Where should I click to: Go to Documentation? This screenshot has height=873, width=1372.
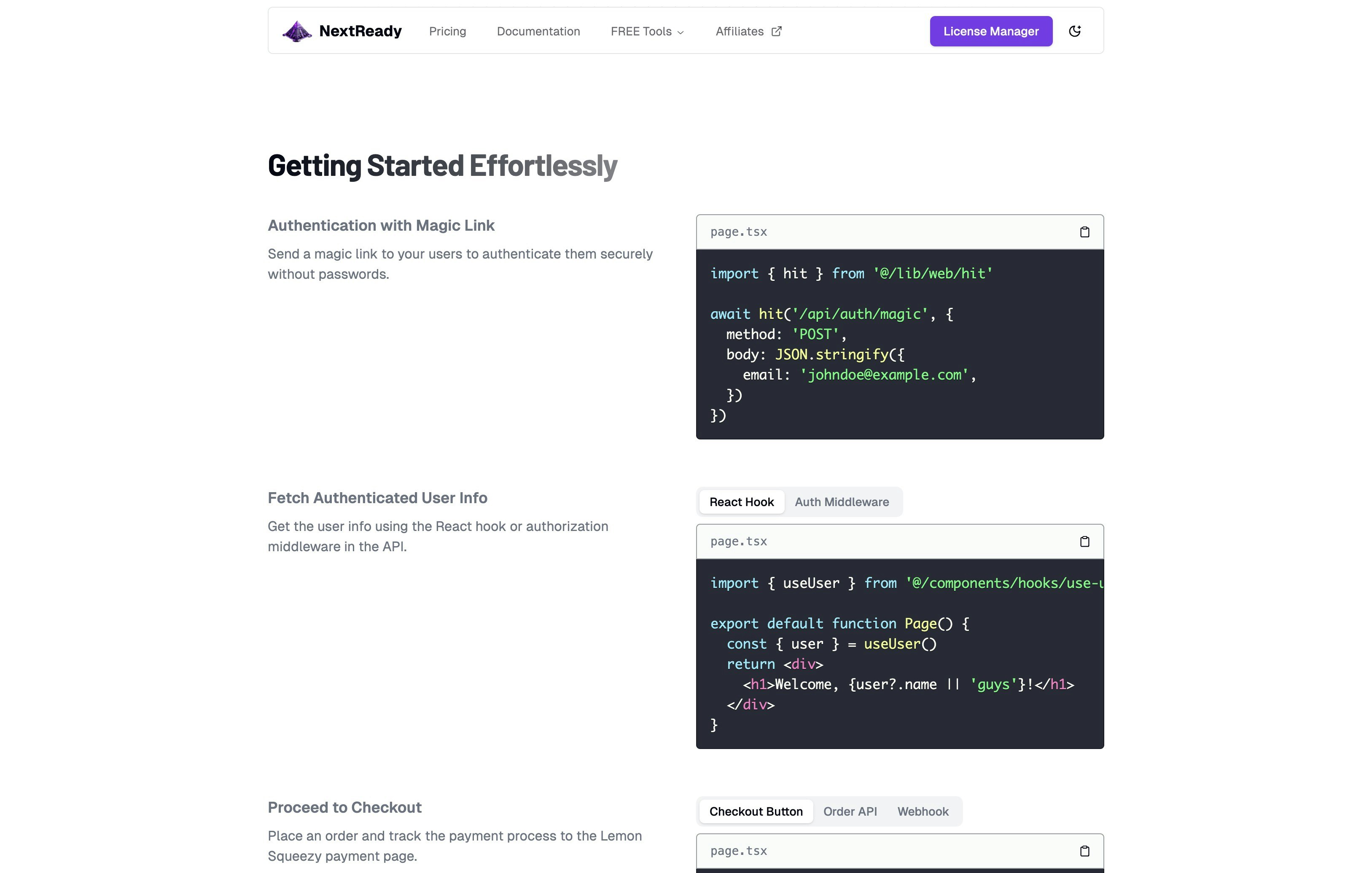tap(538, 31)
